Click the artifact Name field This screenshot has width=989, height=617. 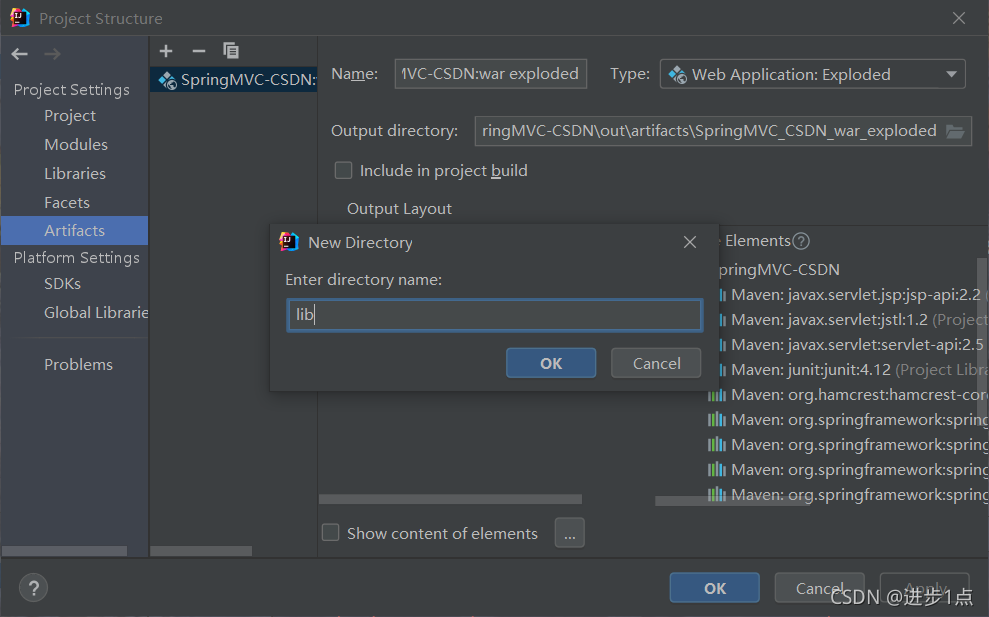[491, 74]
